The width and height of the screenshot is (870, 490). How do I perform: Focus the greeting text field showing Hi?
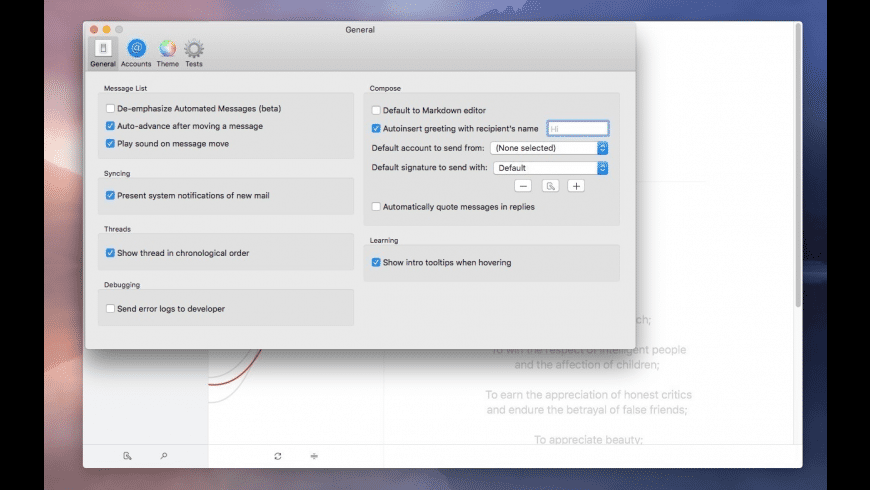(578, 129)
